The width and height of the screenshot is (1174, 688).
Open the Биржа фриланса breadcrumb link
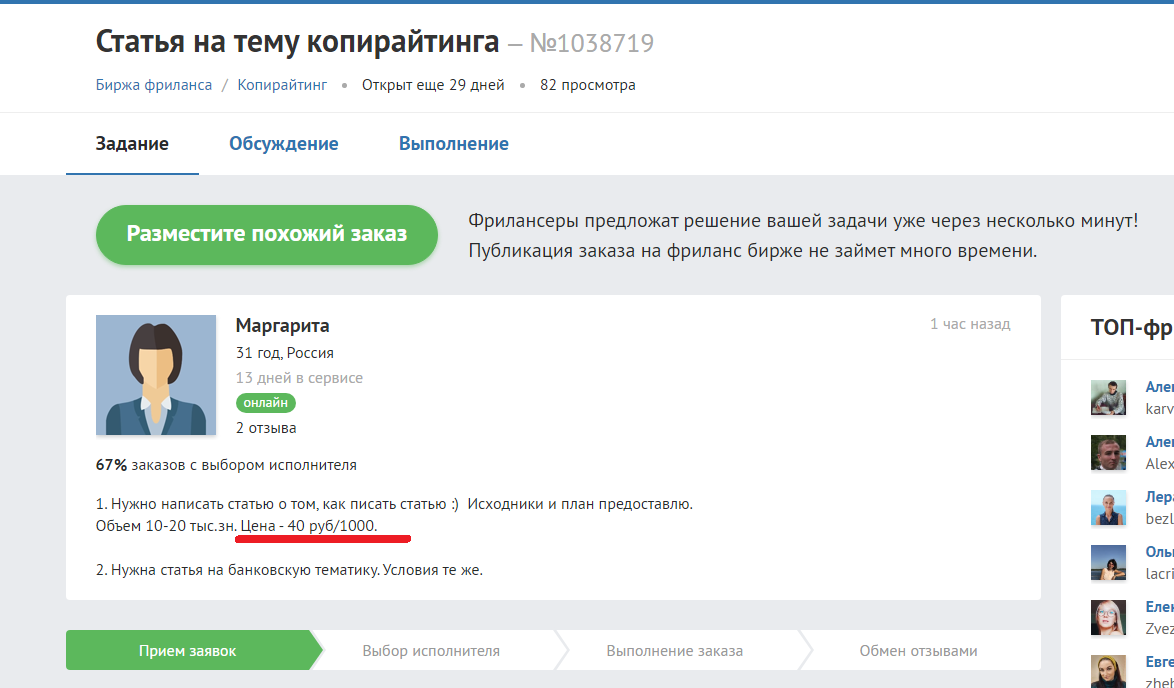[x=153, y=85]
